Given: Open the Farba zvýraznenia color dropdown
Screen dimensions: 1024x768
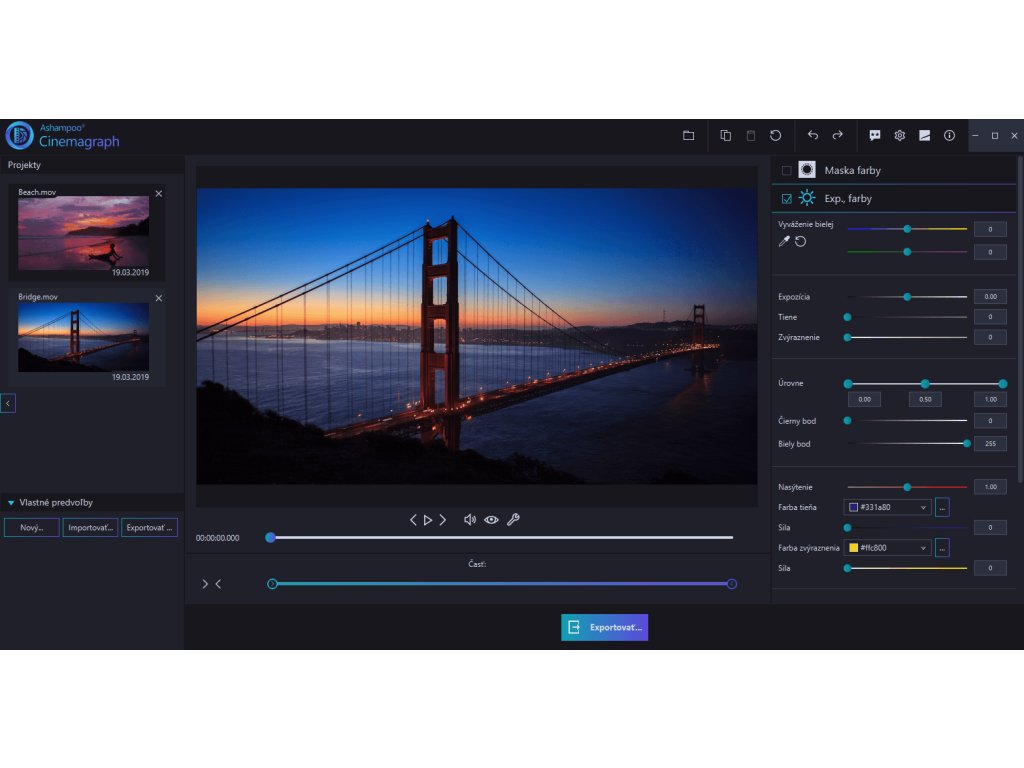Looking at the screenshot, I should coord(888,548).
